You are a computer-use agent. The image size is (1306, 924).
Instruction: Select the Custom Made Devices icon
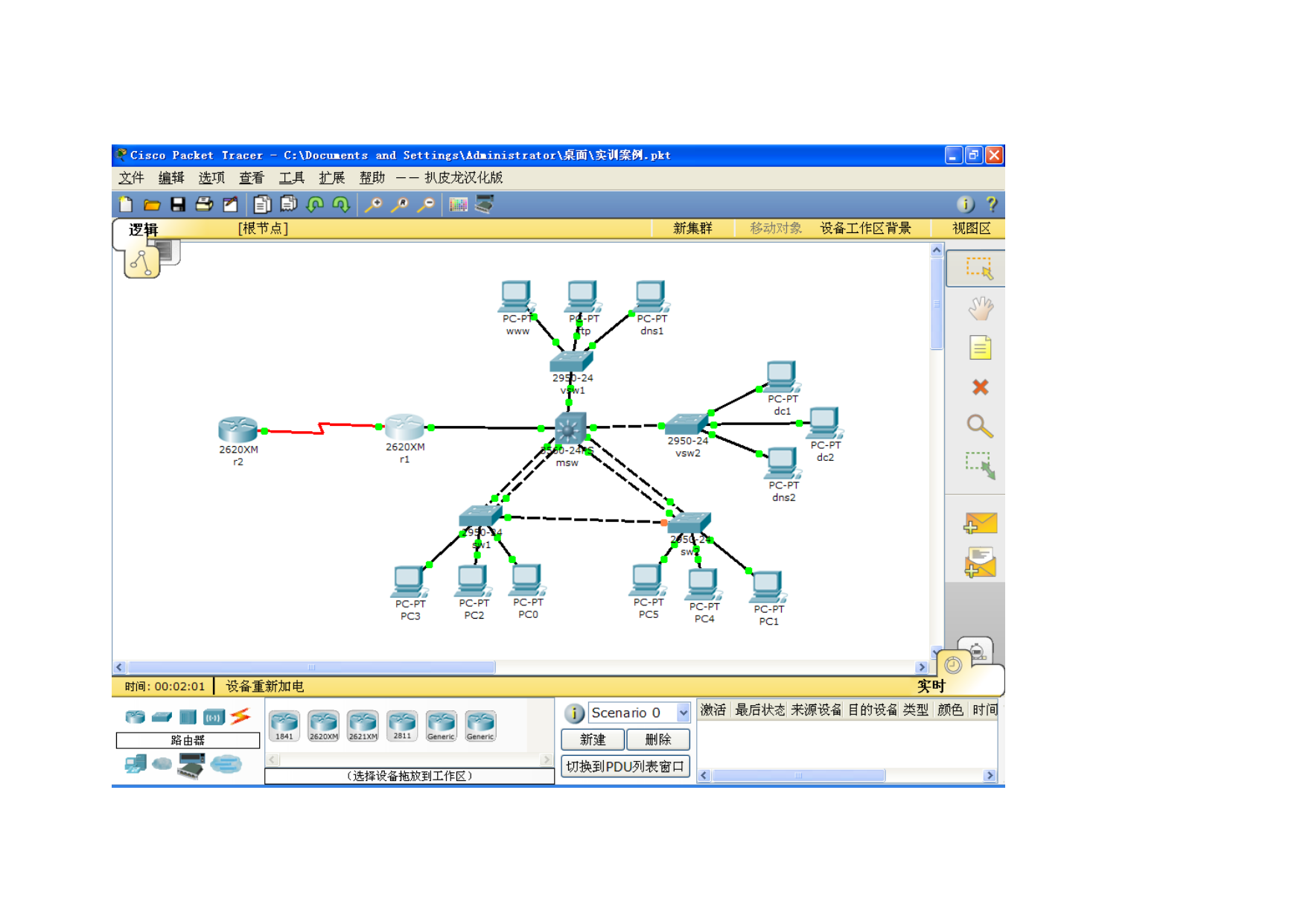pos(191,765)
